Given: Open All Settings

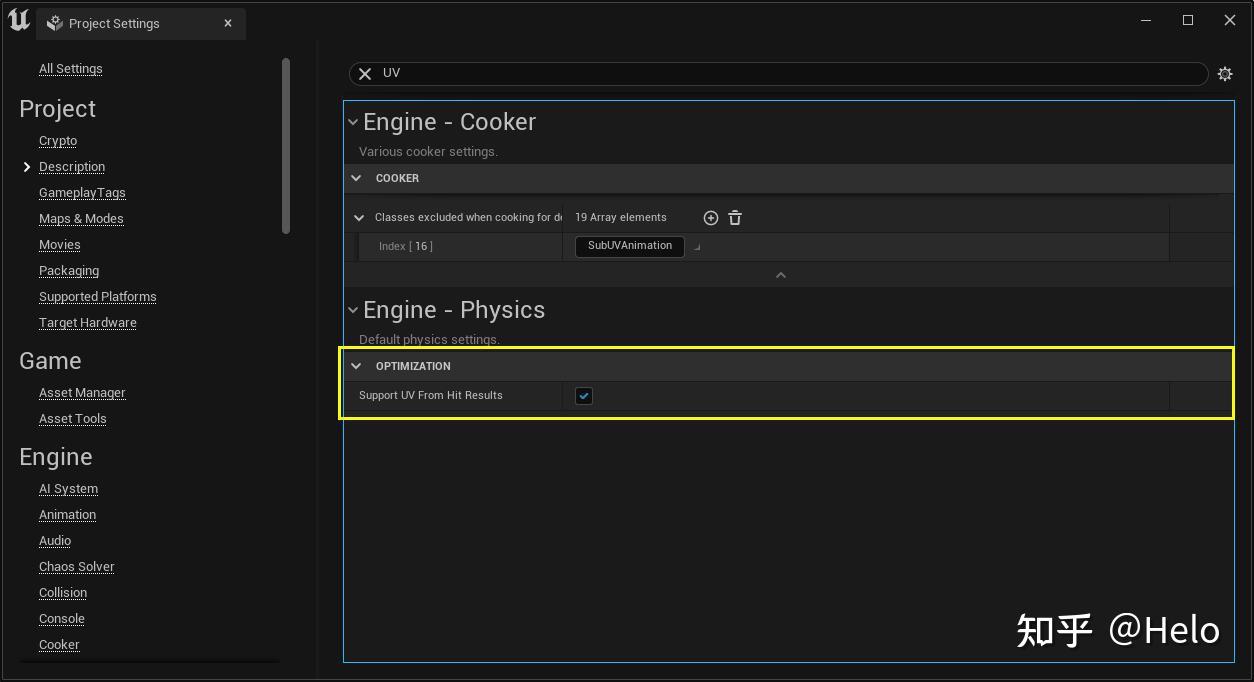Looking at the screenshot, I should click(70, 68).
